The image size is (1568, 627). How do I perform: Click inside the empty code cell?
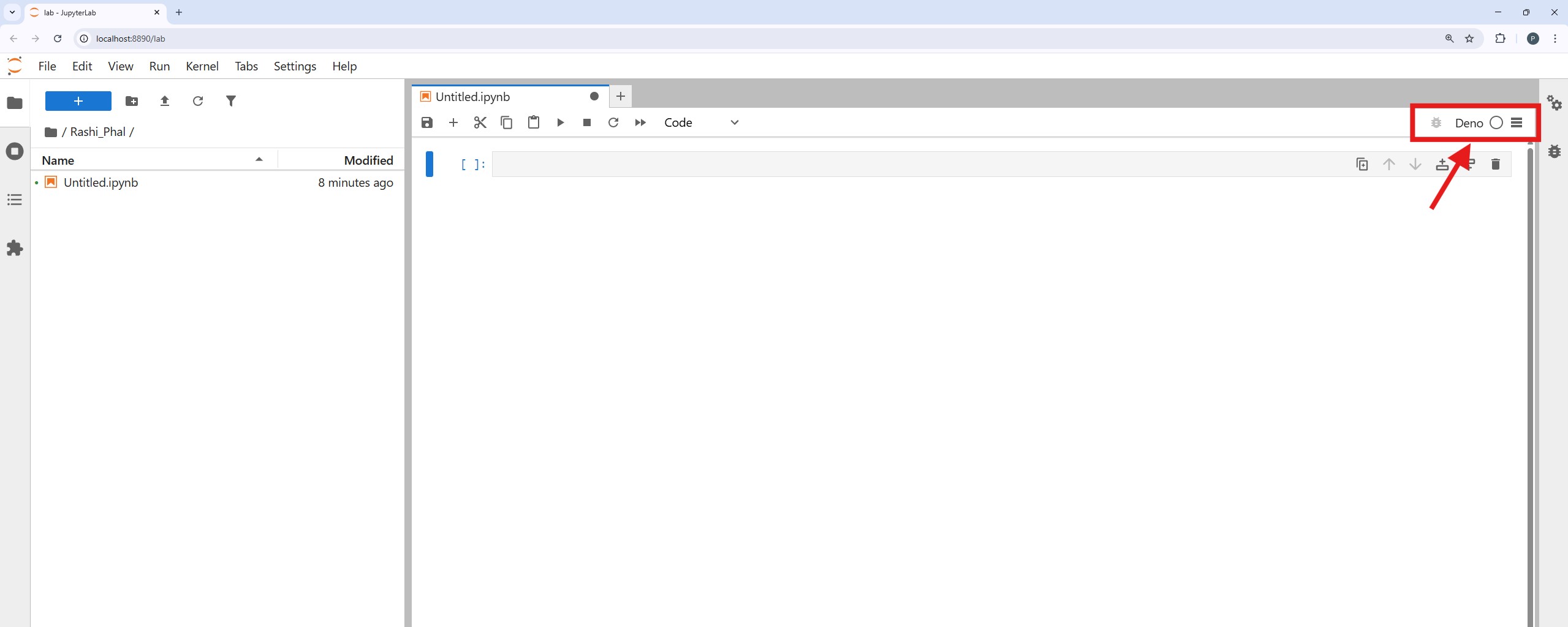coord(858,164)
